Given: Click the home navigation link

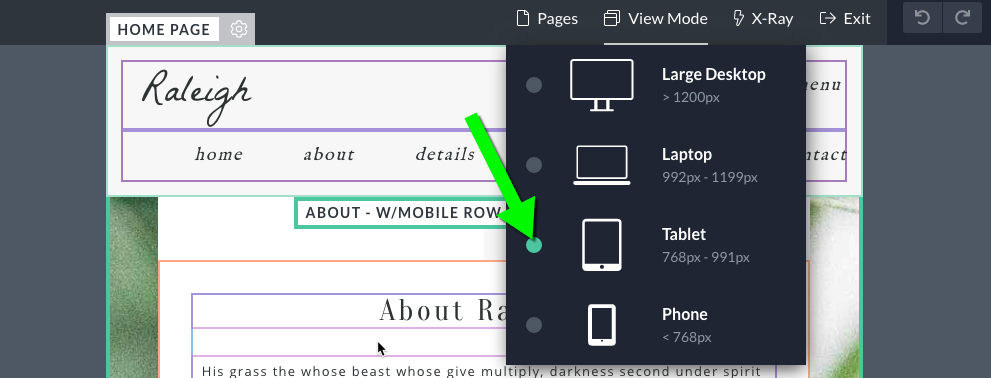Looking at the screenshot, I should [x=219, y=154].
